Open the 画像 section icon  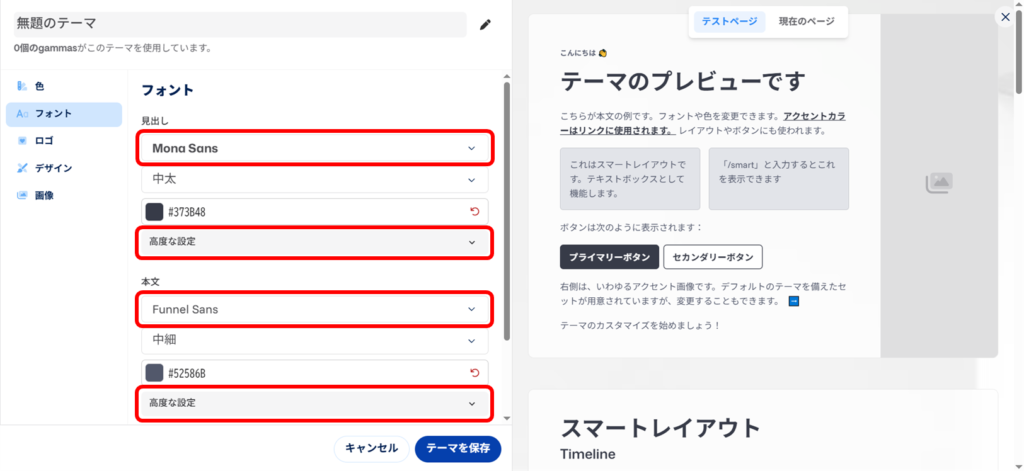point(22,195)
